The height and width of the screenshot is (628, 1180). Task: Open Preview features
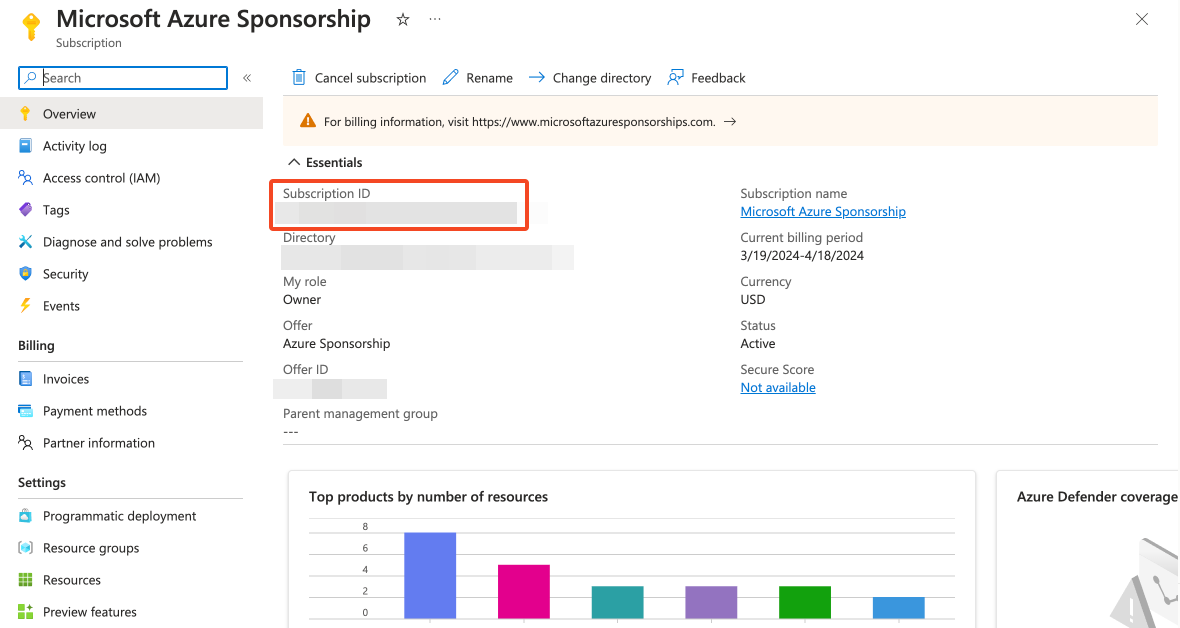(90, 612)
